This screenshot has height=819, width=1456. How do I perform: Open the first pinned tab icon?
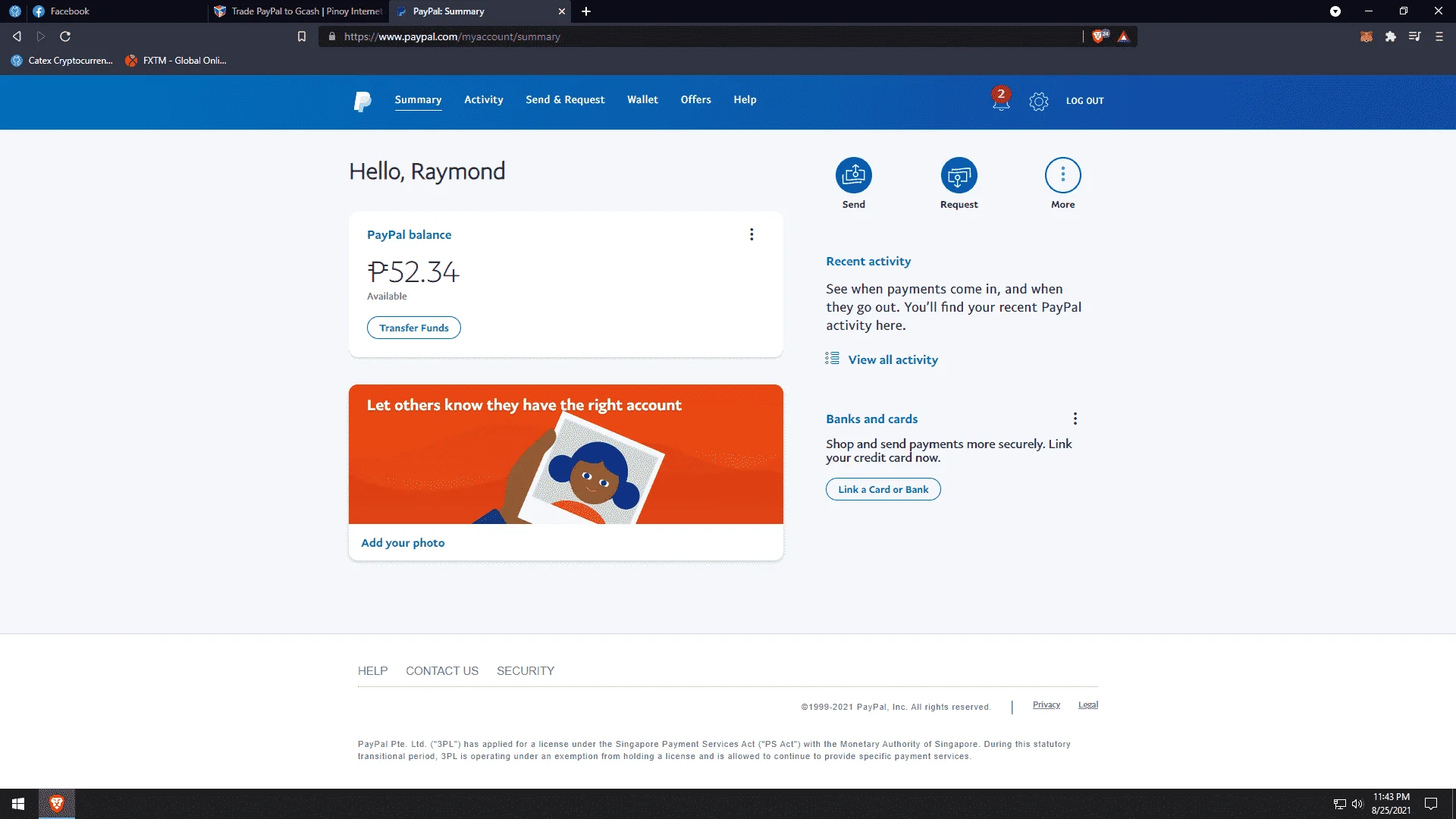(x=14, y=11)
